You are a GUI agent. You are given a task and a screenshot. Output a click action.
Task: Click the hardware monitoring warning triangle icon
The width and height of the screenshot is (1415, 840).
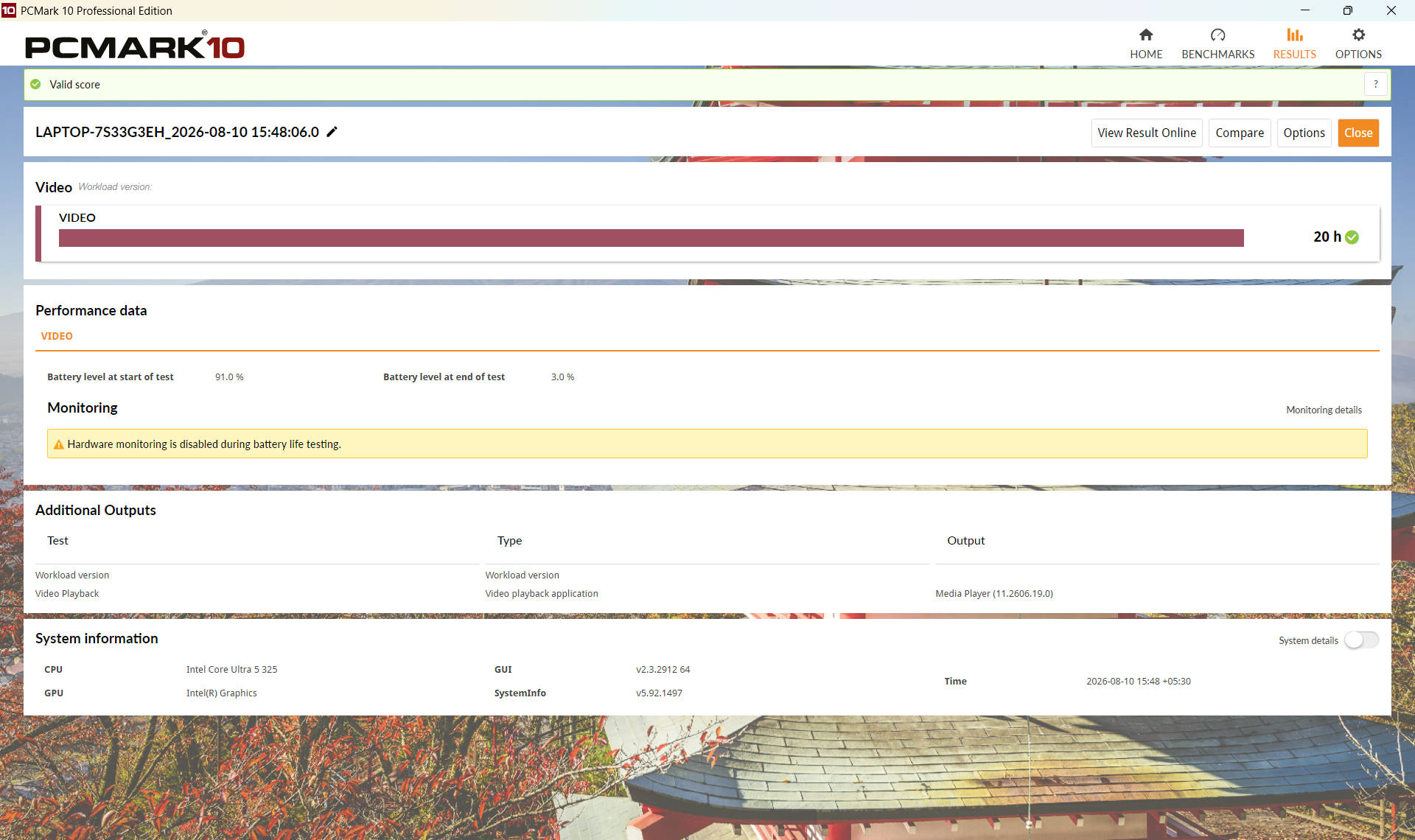tap(58, 444)
